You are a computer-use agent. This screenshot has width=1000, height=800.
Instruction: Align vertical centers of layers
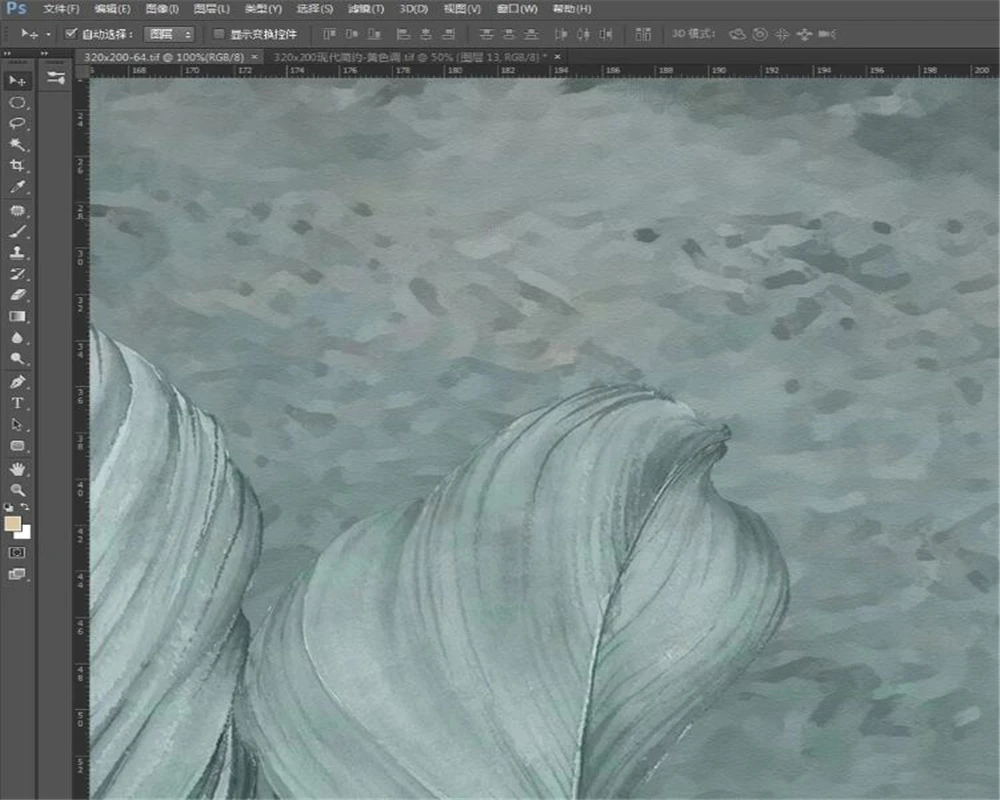[351, 34]
